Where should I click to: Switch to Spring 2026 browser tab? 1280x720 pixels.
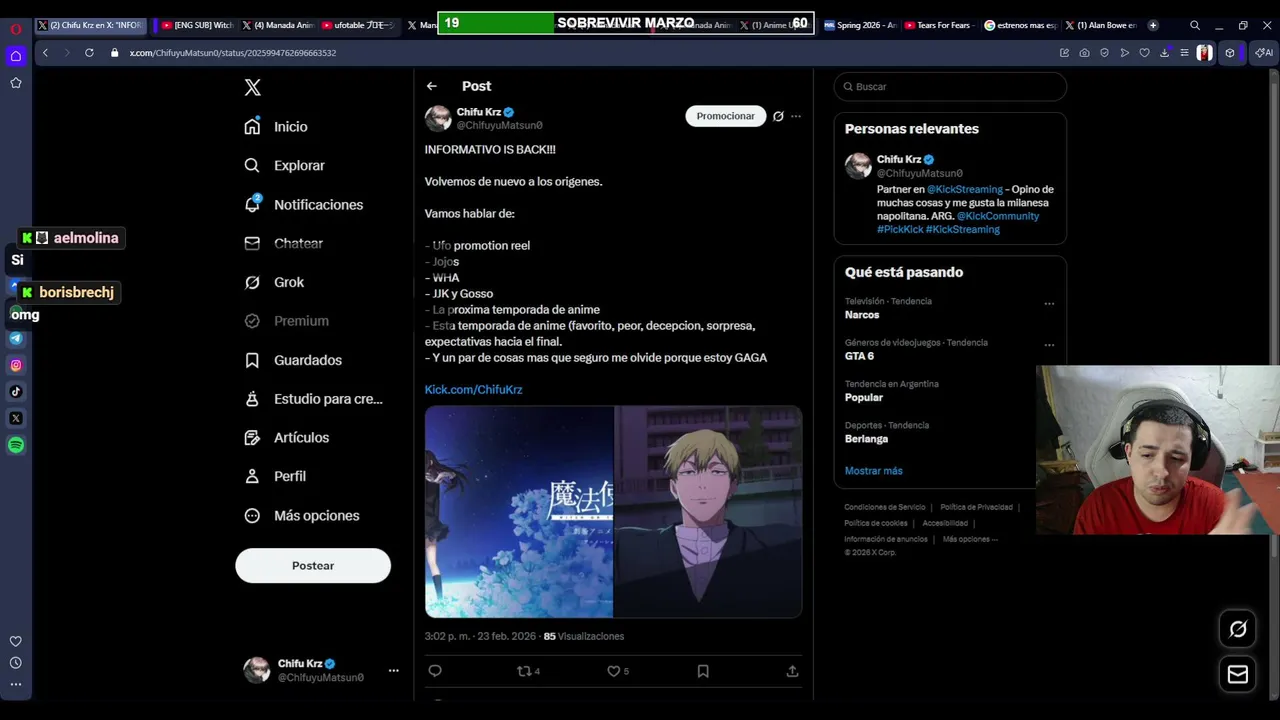click(x=859, y=25)
